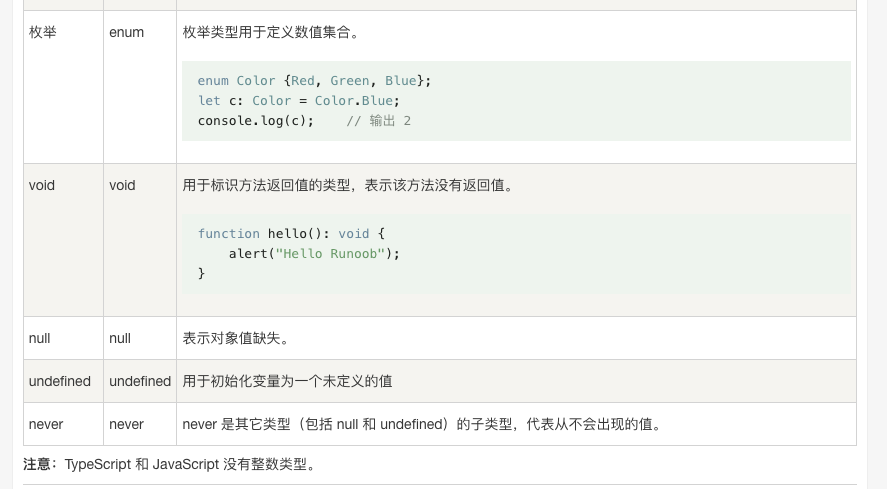The height and width of the screenshot is (489, 887).
Task: Select the 枚举类型用于定义数值集合 description text
Action: [271, 32]
